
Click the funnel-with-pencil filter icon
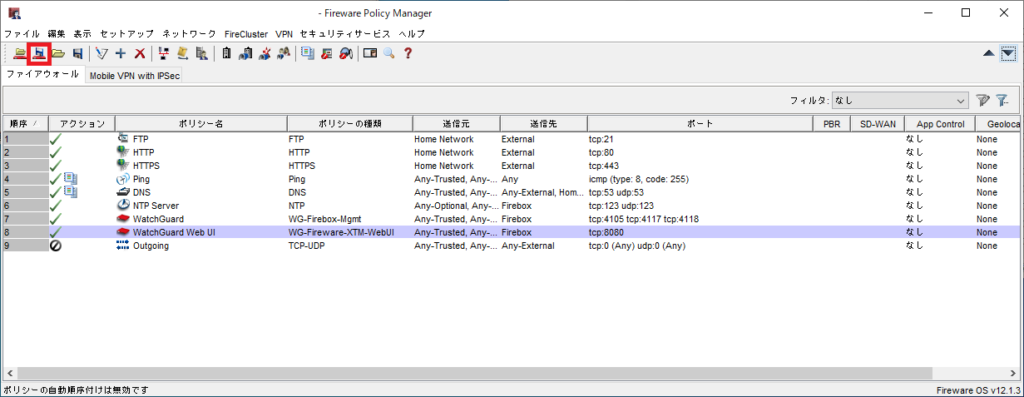(983, 101)
